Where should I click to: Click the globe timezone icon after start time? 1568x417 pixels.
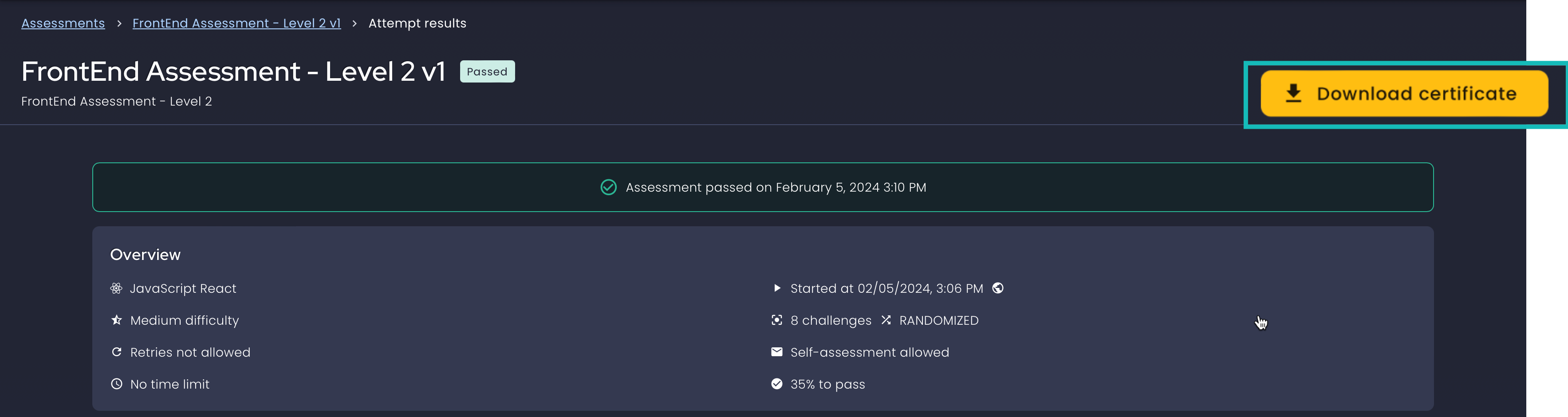point(998,288)
